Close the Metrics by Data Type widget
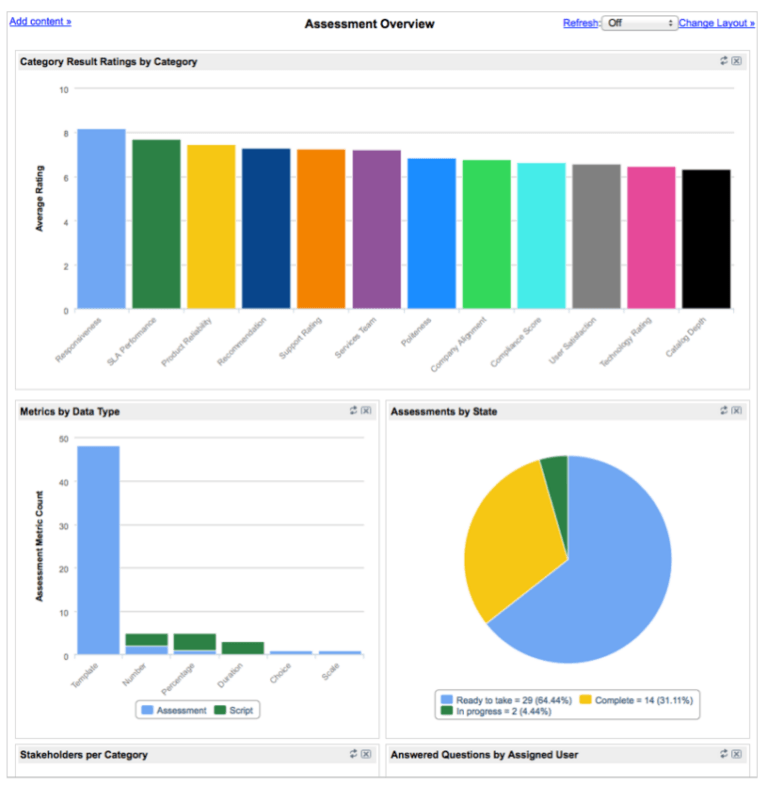The width and height of the screenshot is (768, 785). (x=366, y=411)
